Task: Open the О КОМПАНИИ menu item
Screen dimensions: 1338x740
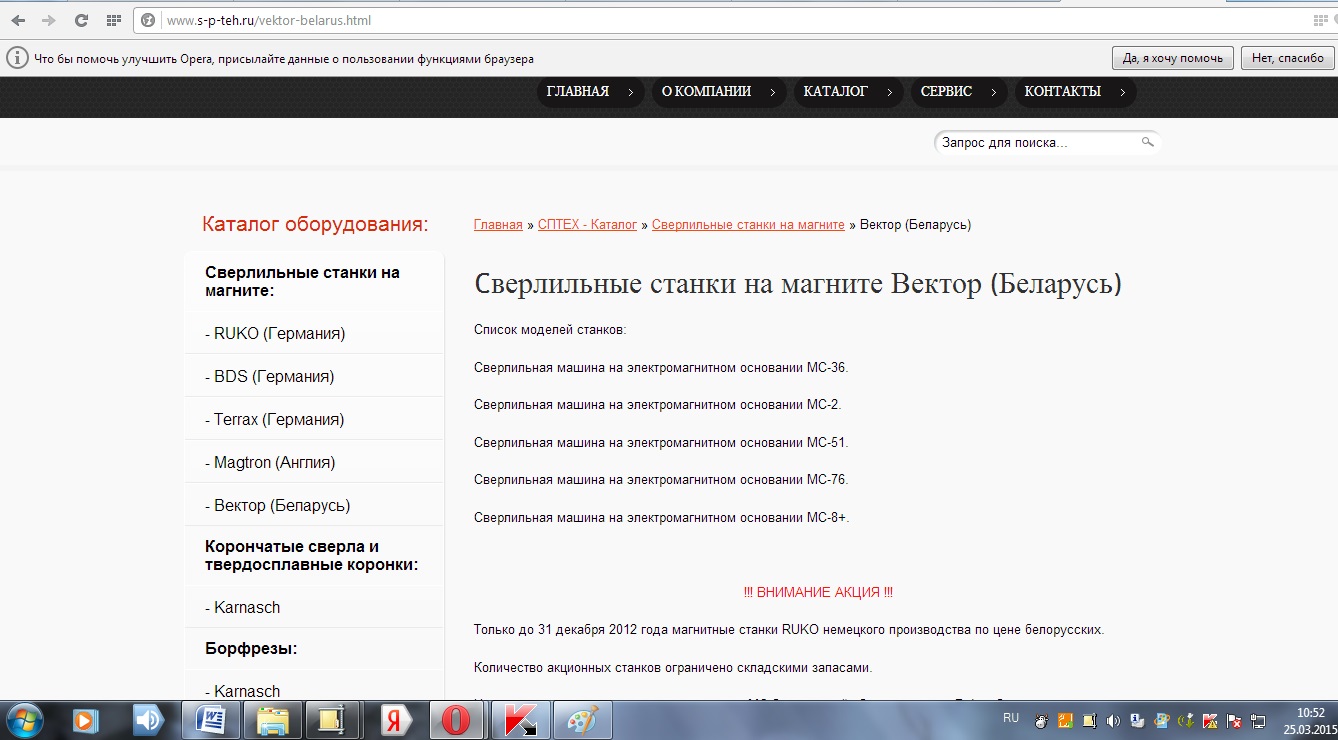Action: pos(718,92)
